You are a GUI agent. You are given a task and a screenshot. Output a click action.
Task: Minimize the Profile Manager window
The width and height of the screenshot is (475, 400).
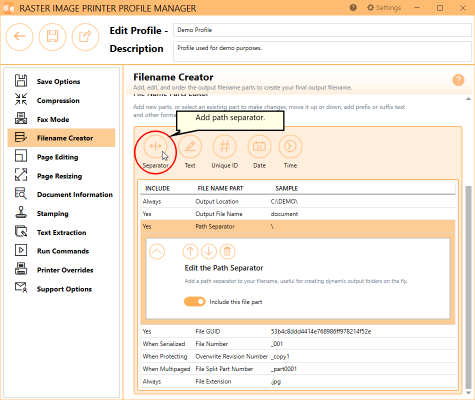[x=417, y=8]
